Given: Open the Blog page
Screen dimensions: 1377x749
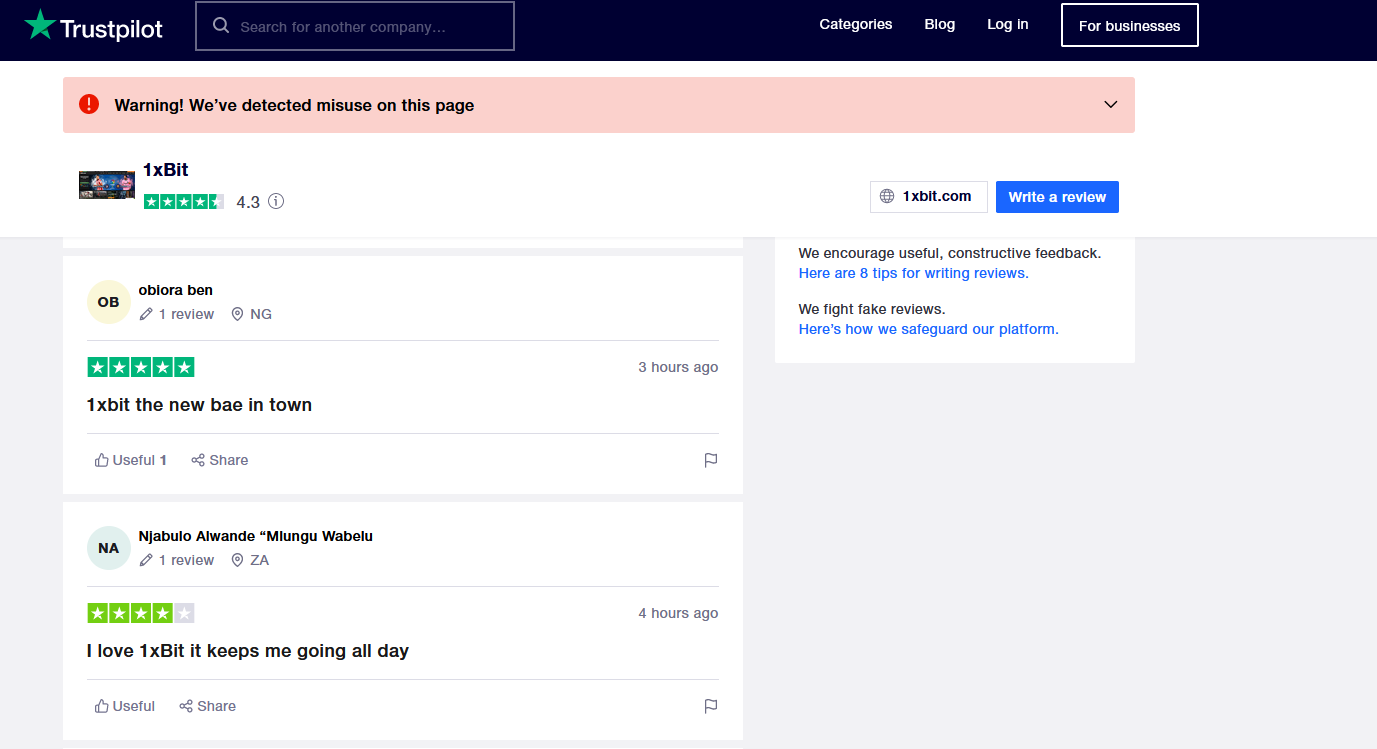Looking at the screenshot, I should point(939,24).
